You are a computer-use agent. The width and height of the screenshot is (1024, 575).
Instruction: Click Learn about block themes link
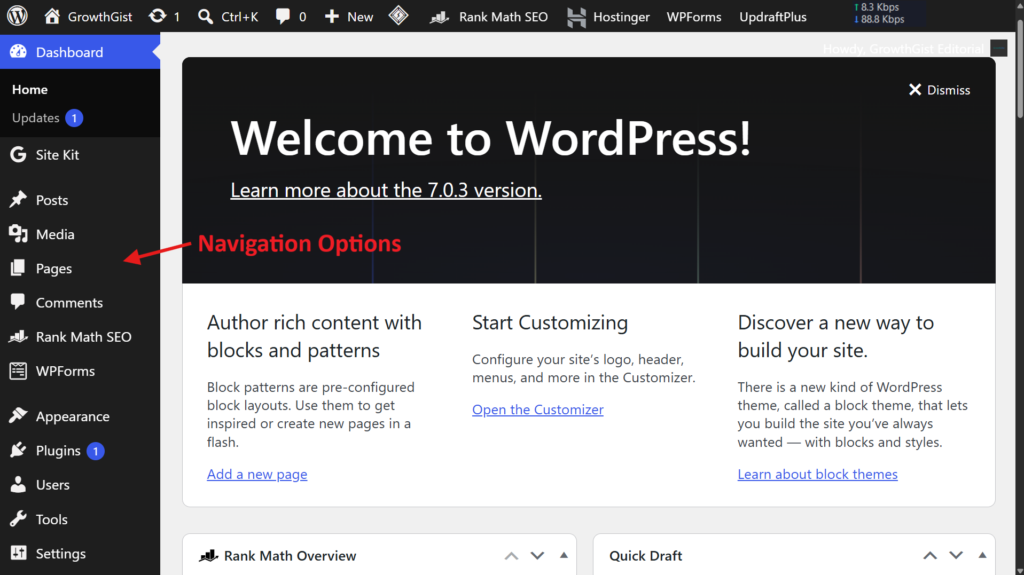(x=817, y=474)
